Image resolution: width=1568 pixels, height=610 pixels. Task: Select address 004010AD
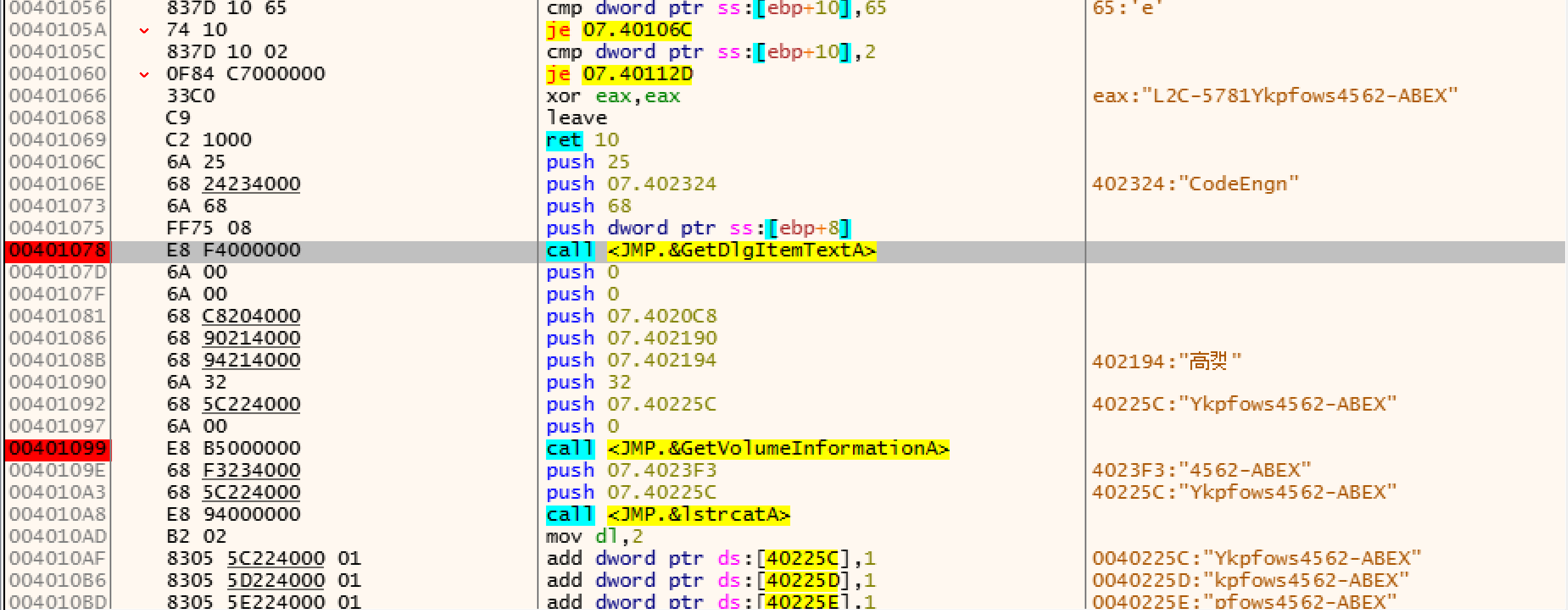tap(57, 537)
